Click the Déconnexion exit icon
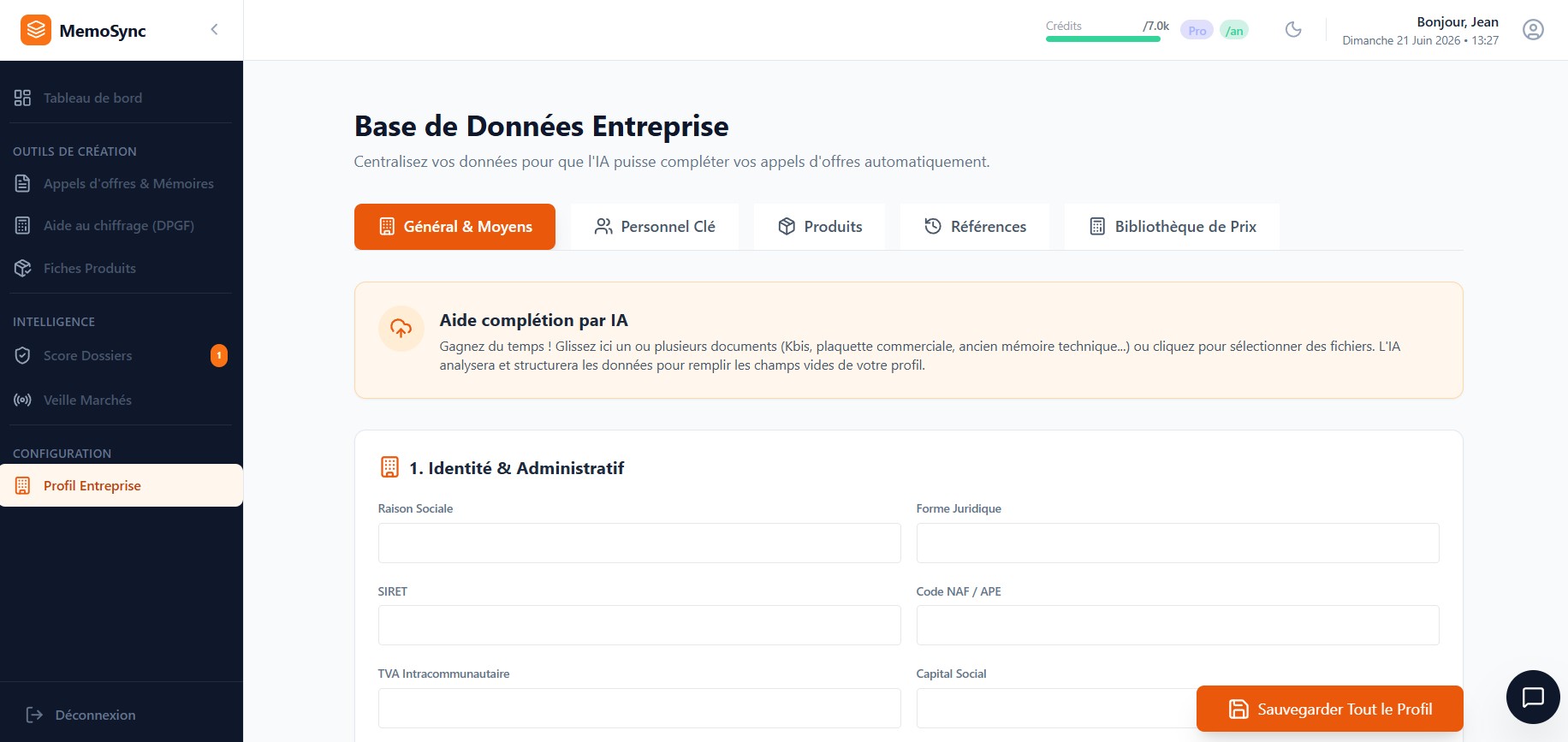The image size is (1568, 742). click(34, 715)
